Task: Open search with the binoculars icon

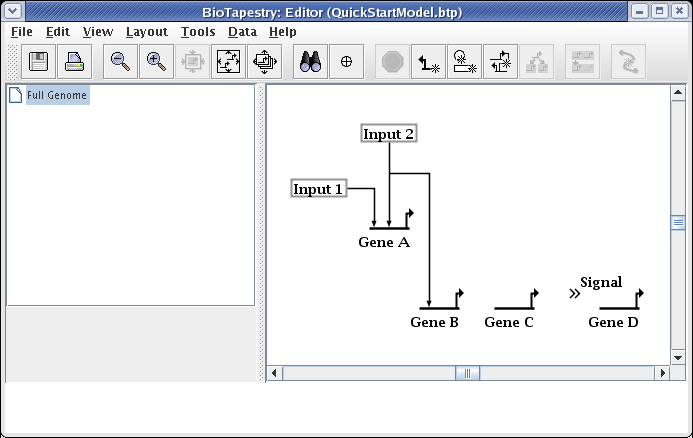Action: pyautogui.click(x=310, y=62)
